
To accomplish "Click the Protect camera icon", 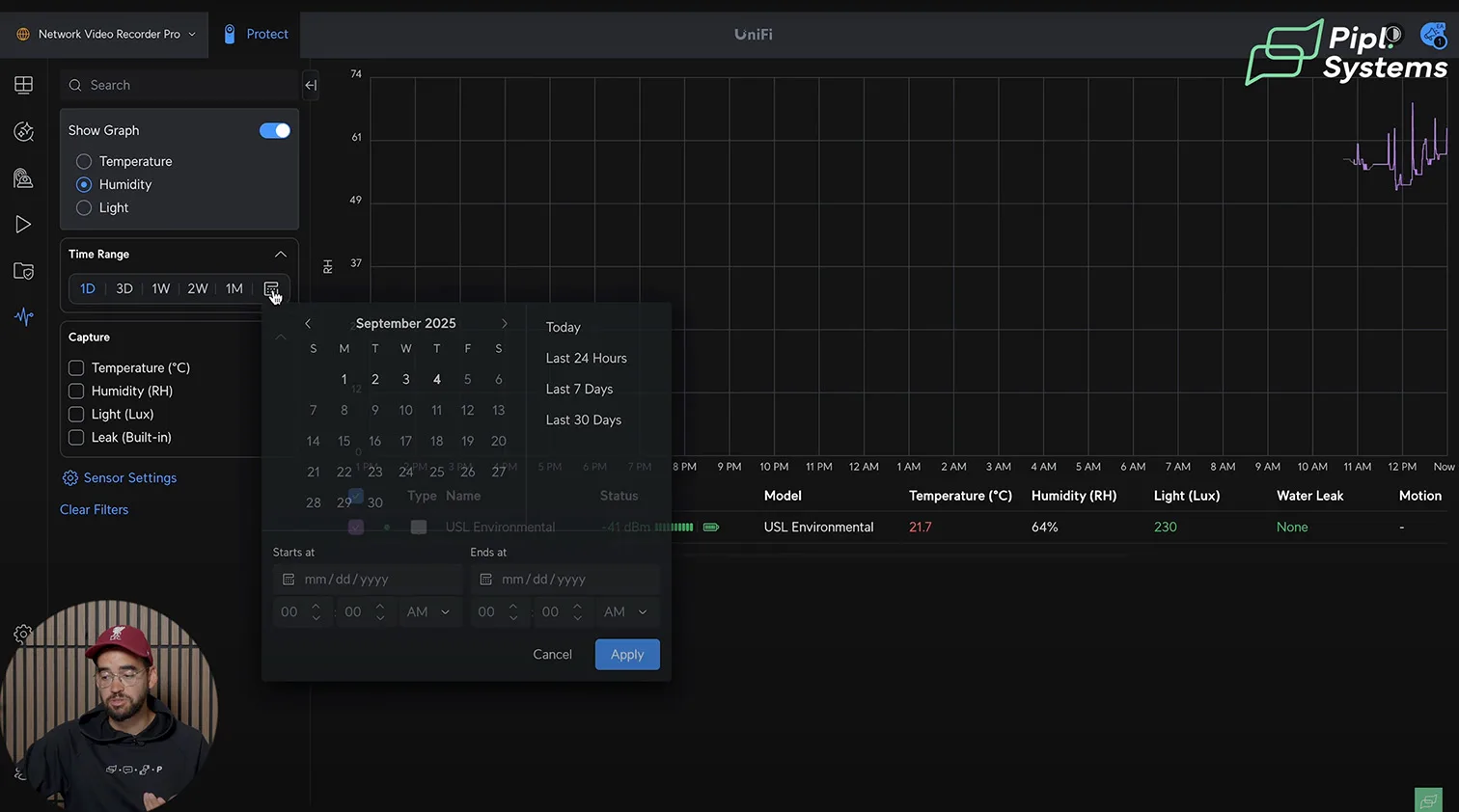I will (230, 34).
